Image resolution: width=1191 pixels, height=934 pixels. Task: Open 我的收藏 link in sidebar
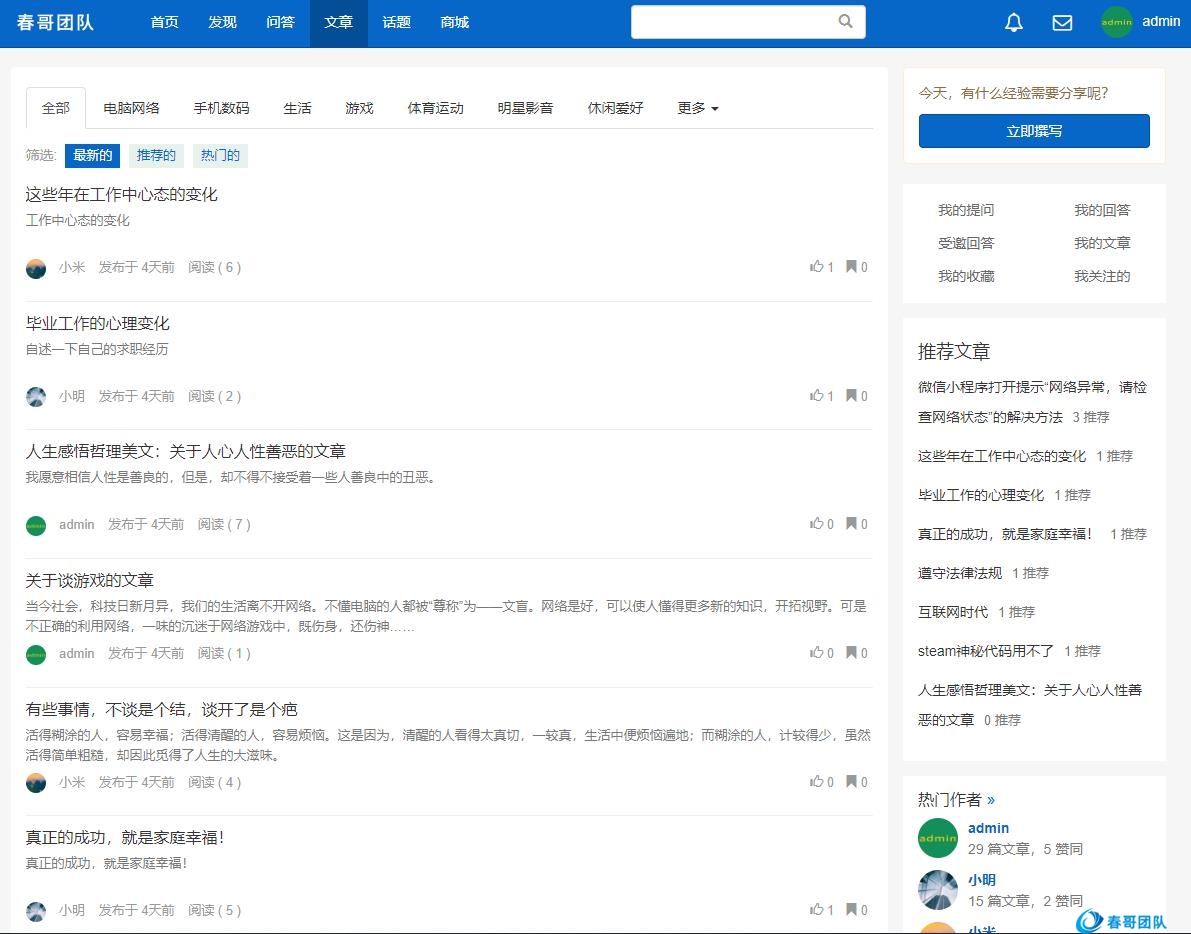[966, 276]
